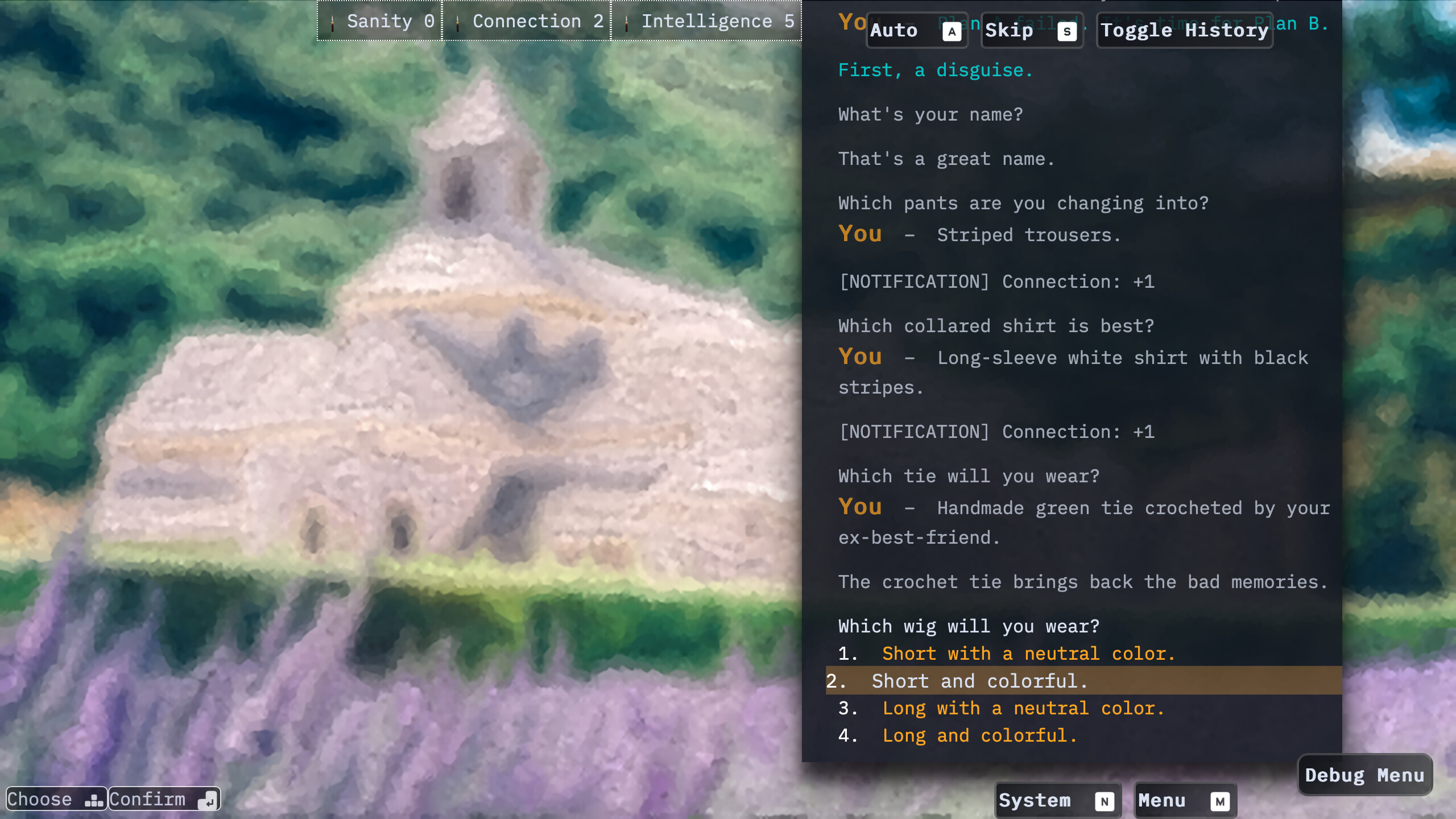
Task: Click the S keycap icon on Skip button
Action: (x=1068, y=31)
